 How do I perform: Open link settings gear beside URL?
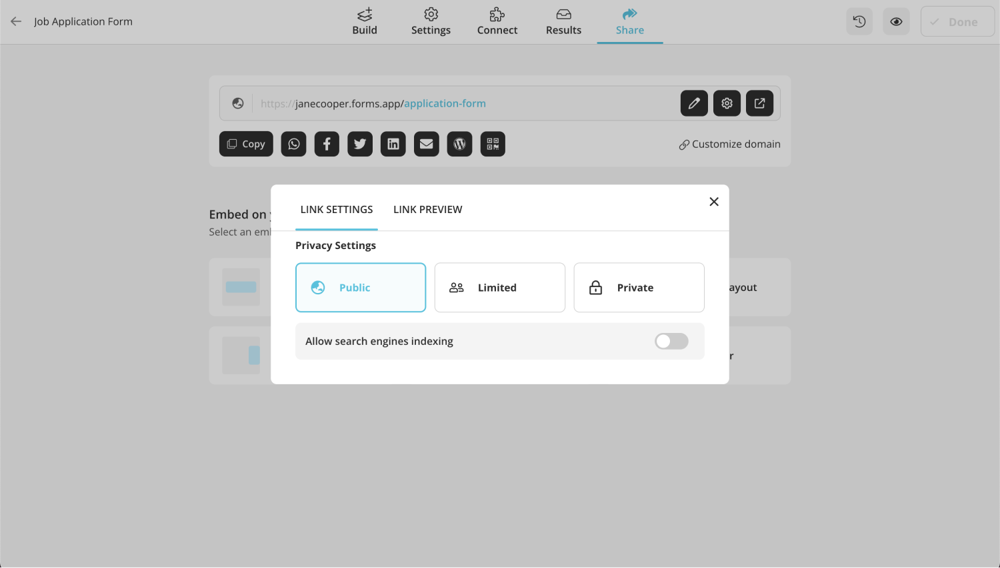726,103
